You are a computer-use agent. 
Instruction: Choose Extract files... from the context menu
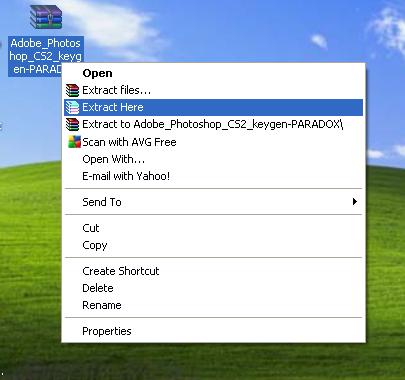tap(213, 90)
